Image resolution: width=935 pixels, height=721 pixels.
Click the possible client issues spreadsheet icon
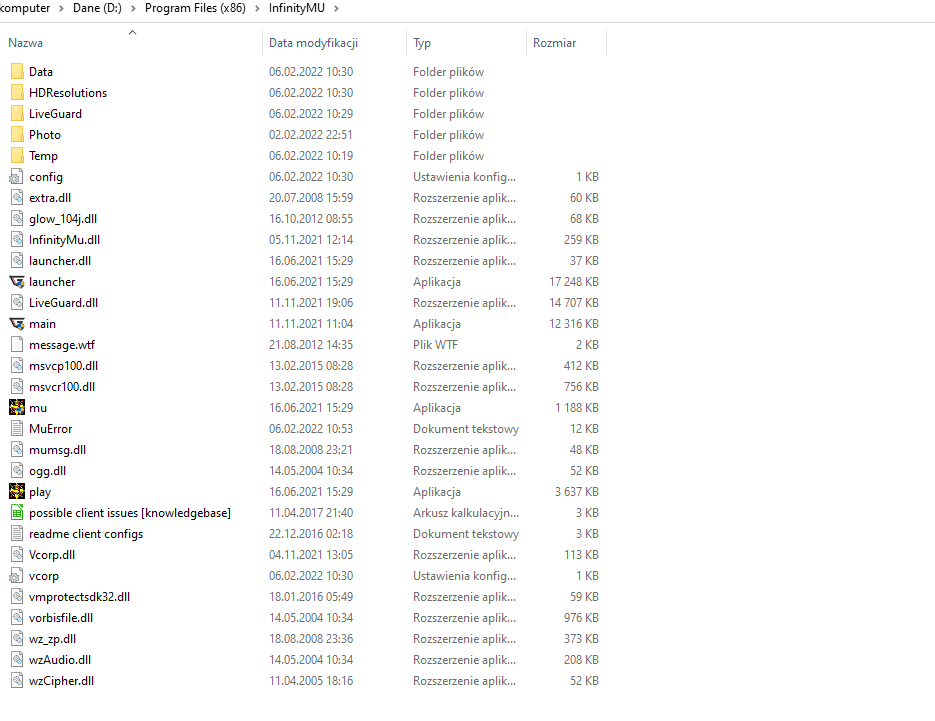pos(17,513)
